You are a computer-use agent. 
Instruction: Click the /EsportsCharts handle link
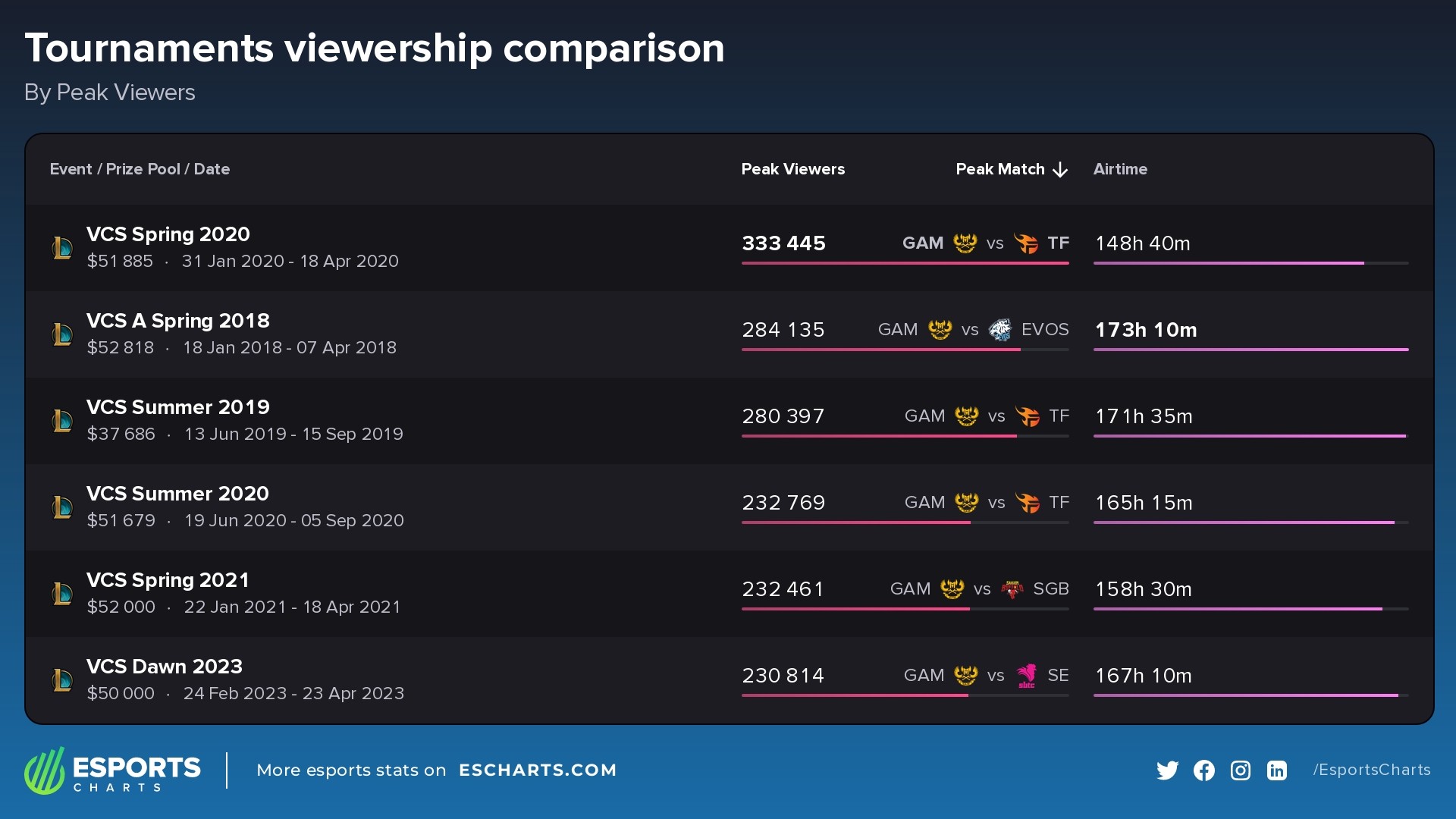tap(1371, 770)
